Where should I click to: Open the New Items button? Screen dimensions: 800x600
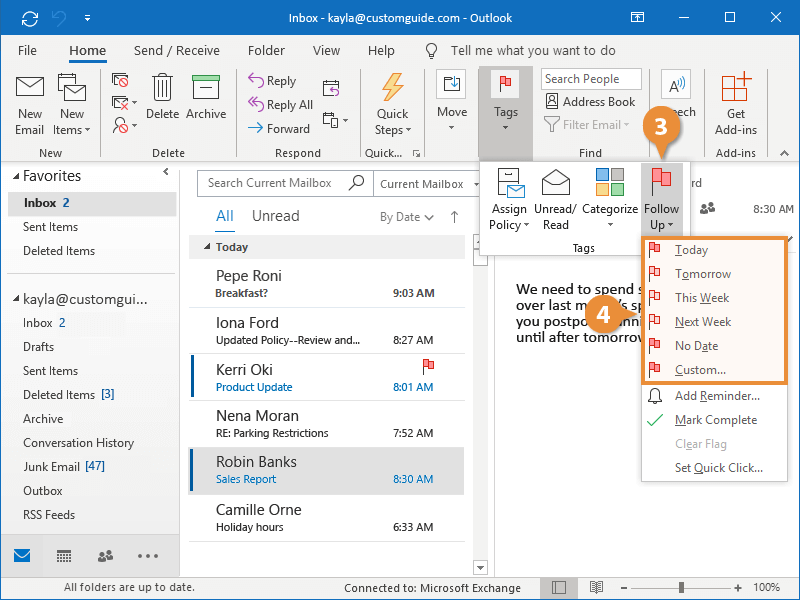coord(72,105)
